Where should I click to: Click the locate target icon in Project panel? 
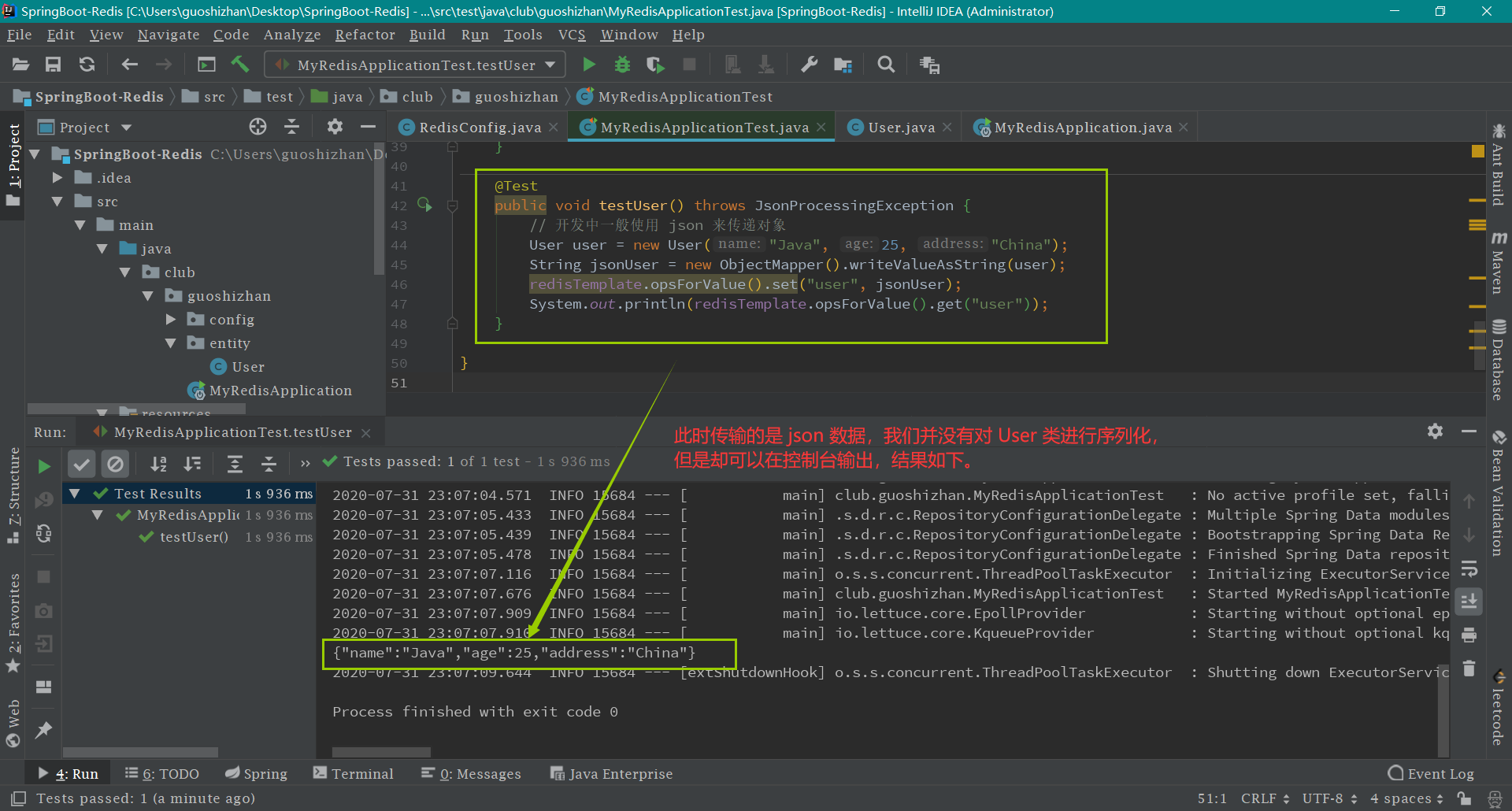(x=258, y=127)
